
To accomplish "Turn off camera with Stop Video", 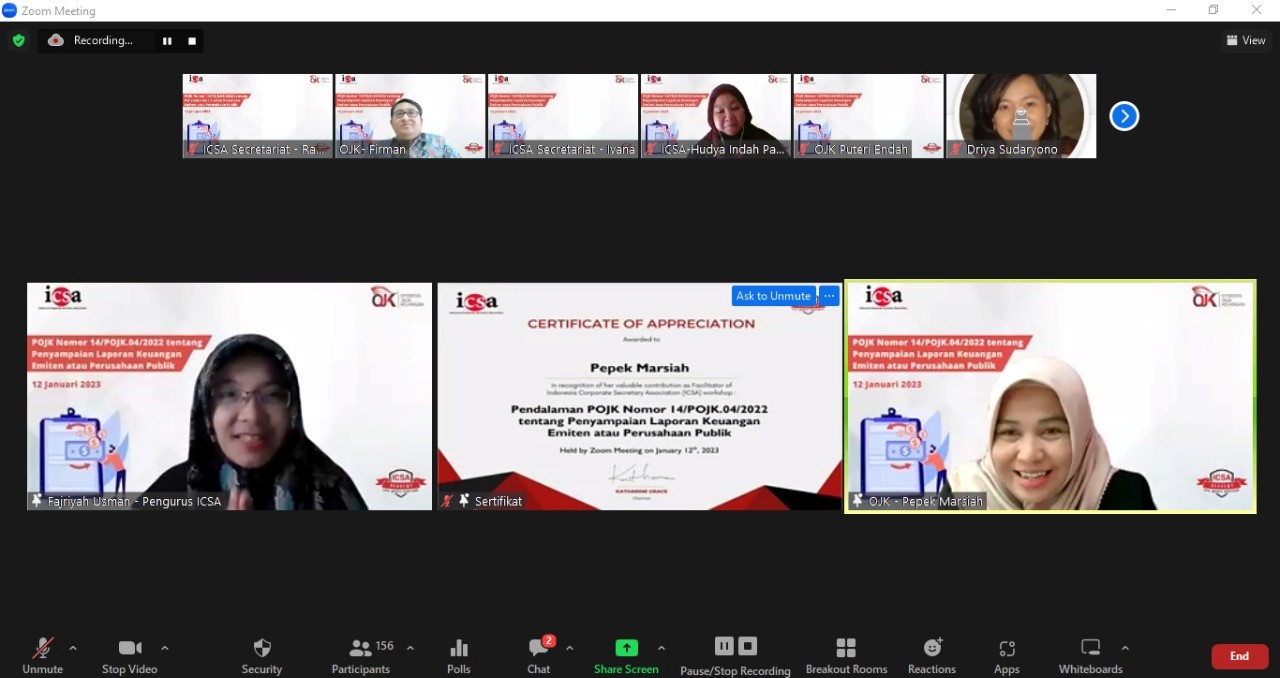I will click(x=130, y=655).
